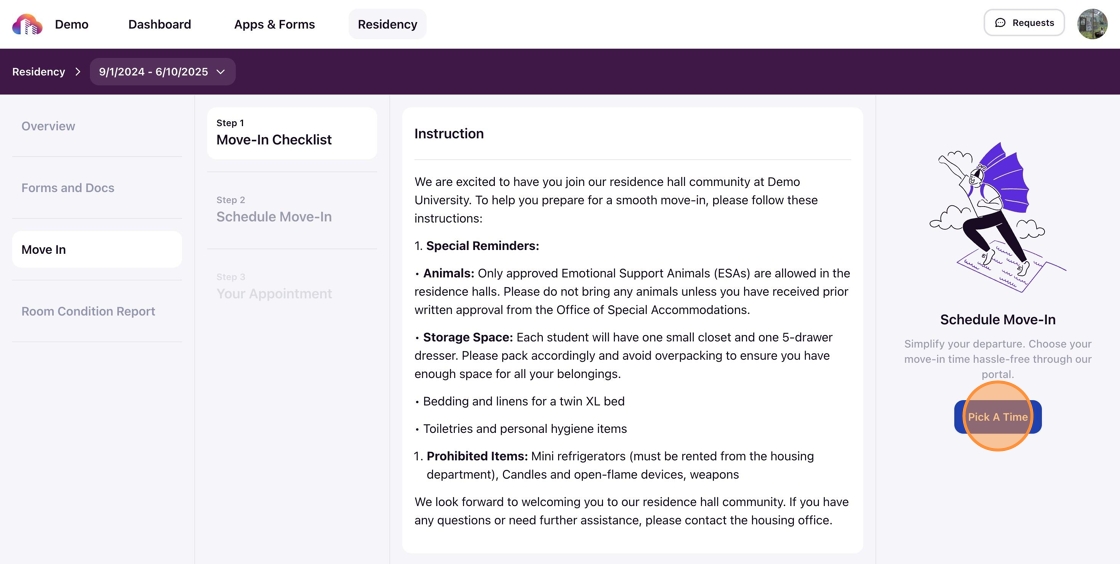The image size is (1120, 564).
Task: Click the flying student illustration
Action: pyautogui.click(x=997, y=217)
